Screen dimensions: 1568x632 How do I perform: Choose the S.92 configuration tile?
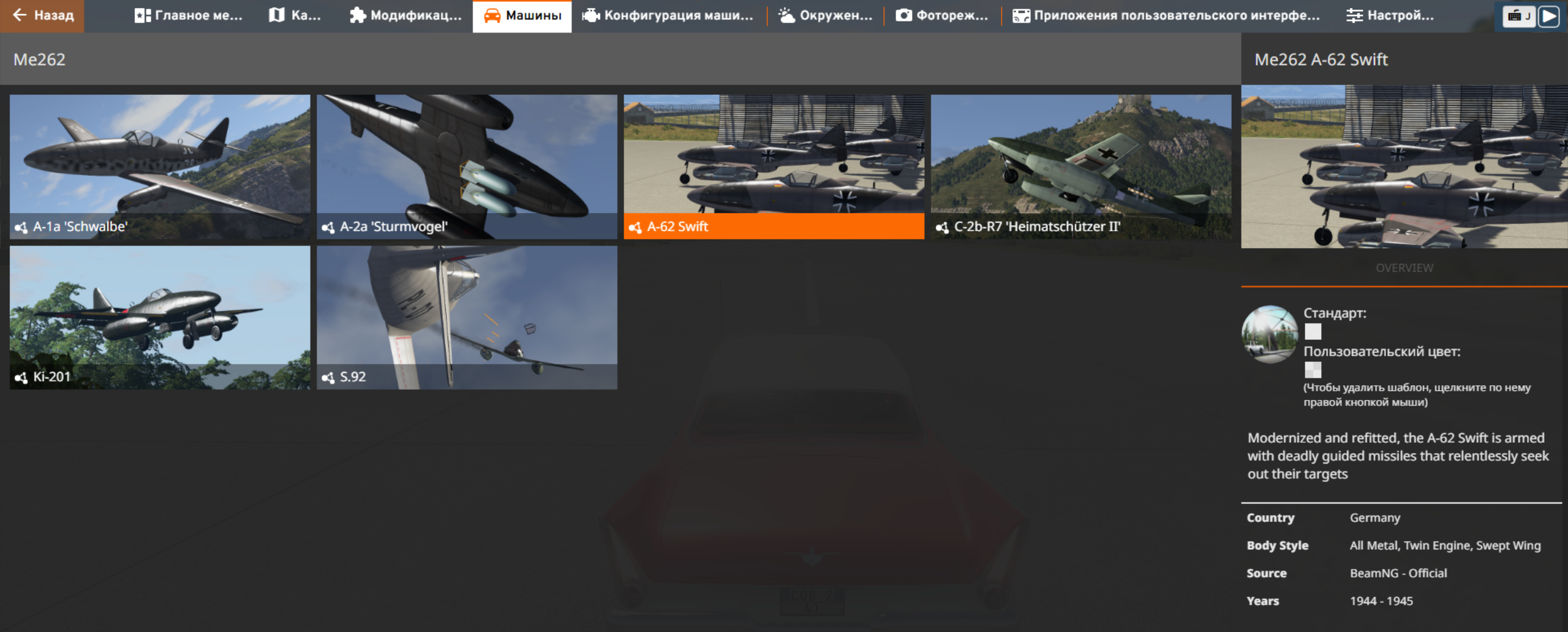pyautogui.click(x=467, y=317)
